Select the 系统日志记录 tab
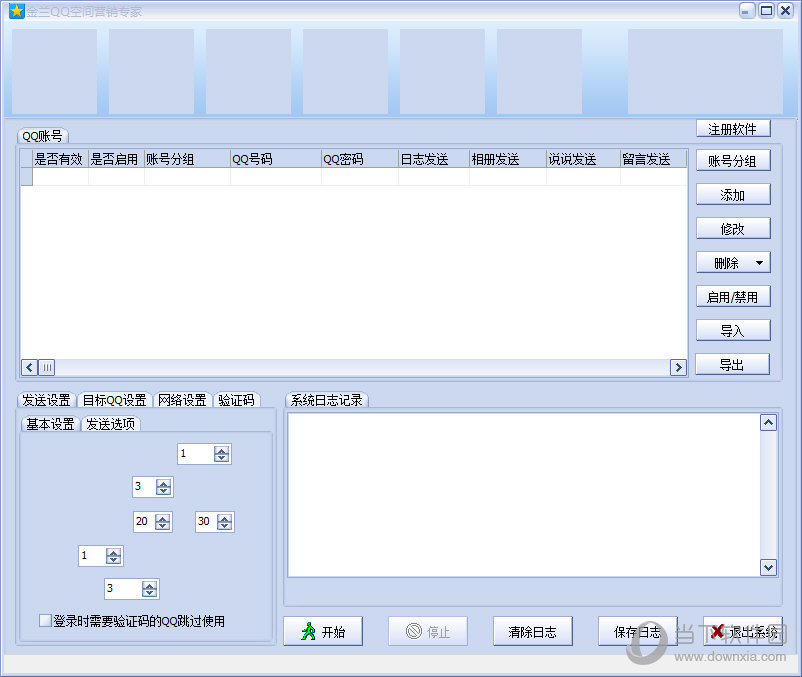This screenshot has height=677, width=802. pyautogui.click(x=326, y=399)
